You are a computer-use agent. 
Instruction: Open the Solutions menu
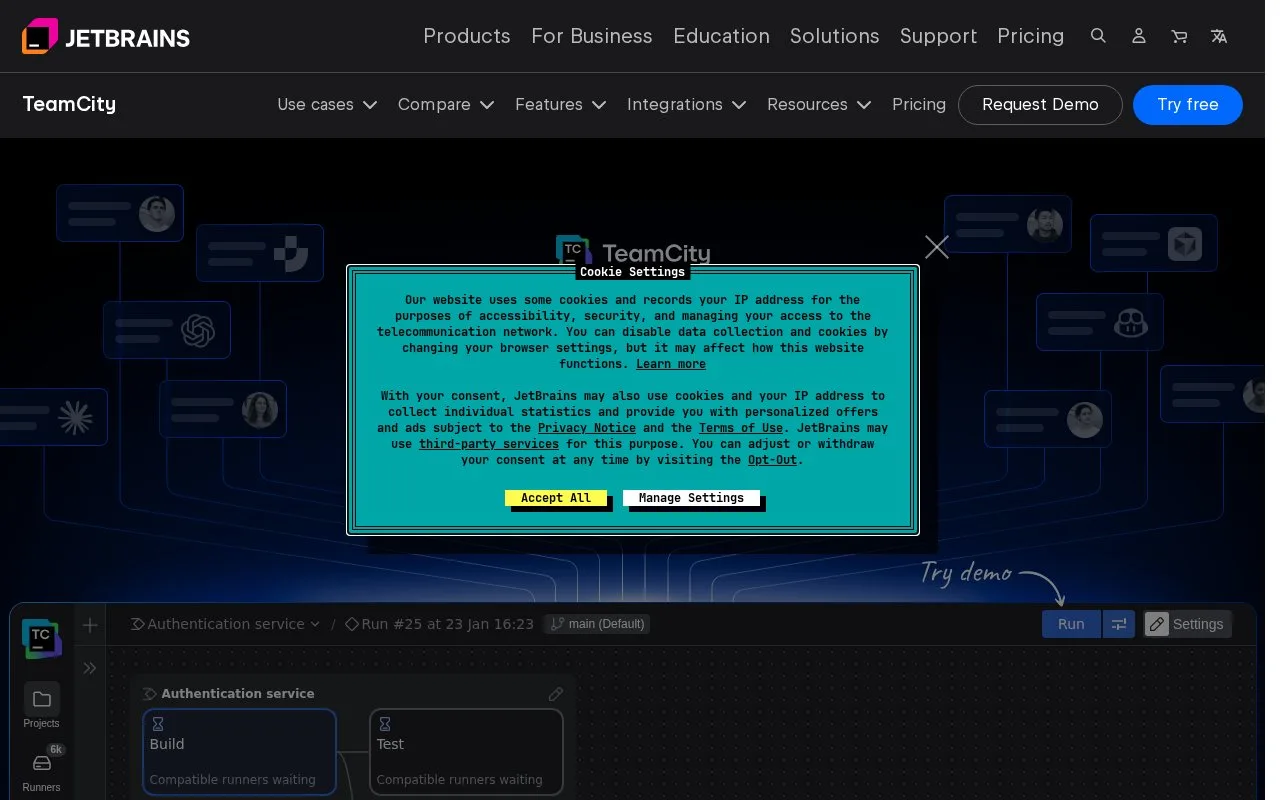tap(835, 36)
